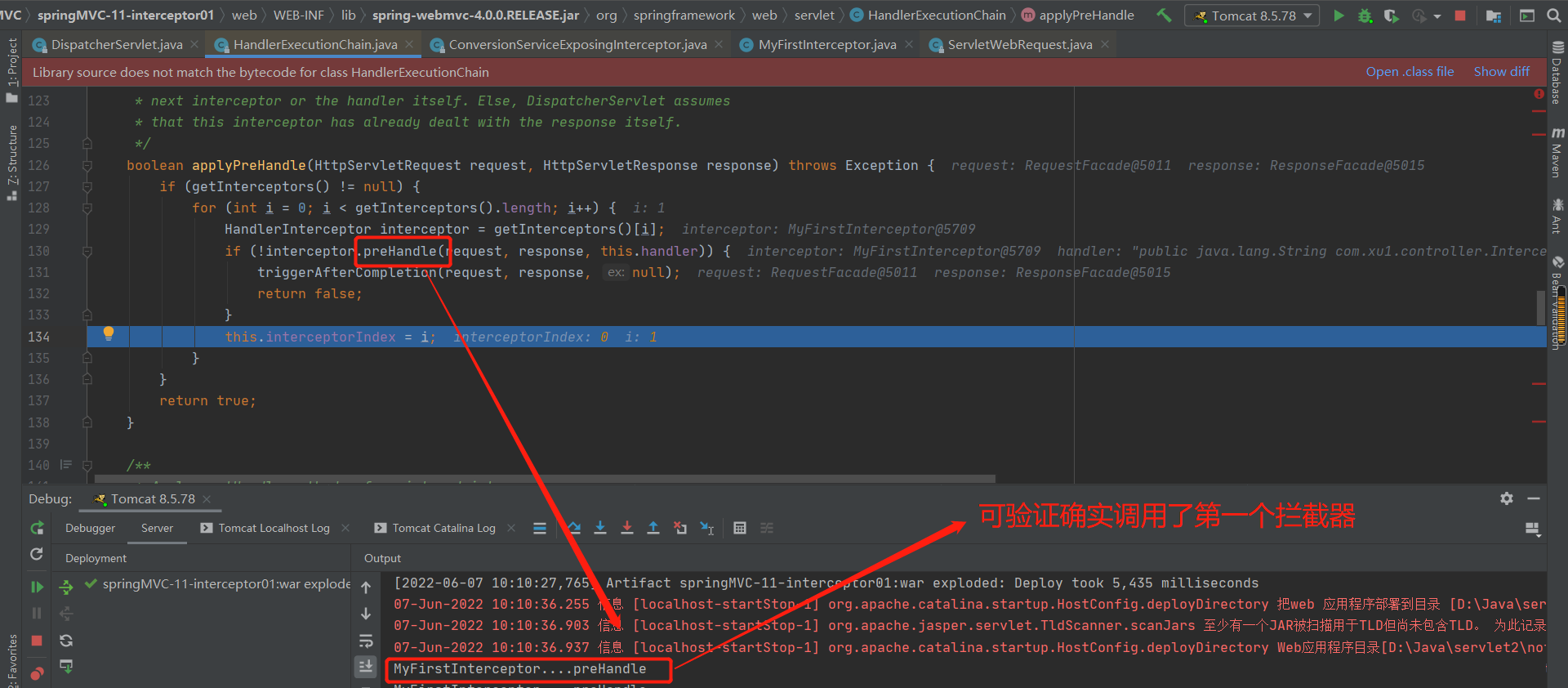Image resolution: width=1568 pixels, height=688 pixels.
Task: Collapse the applyPreHandle method at line 126
Action: pos(87,165)
